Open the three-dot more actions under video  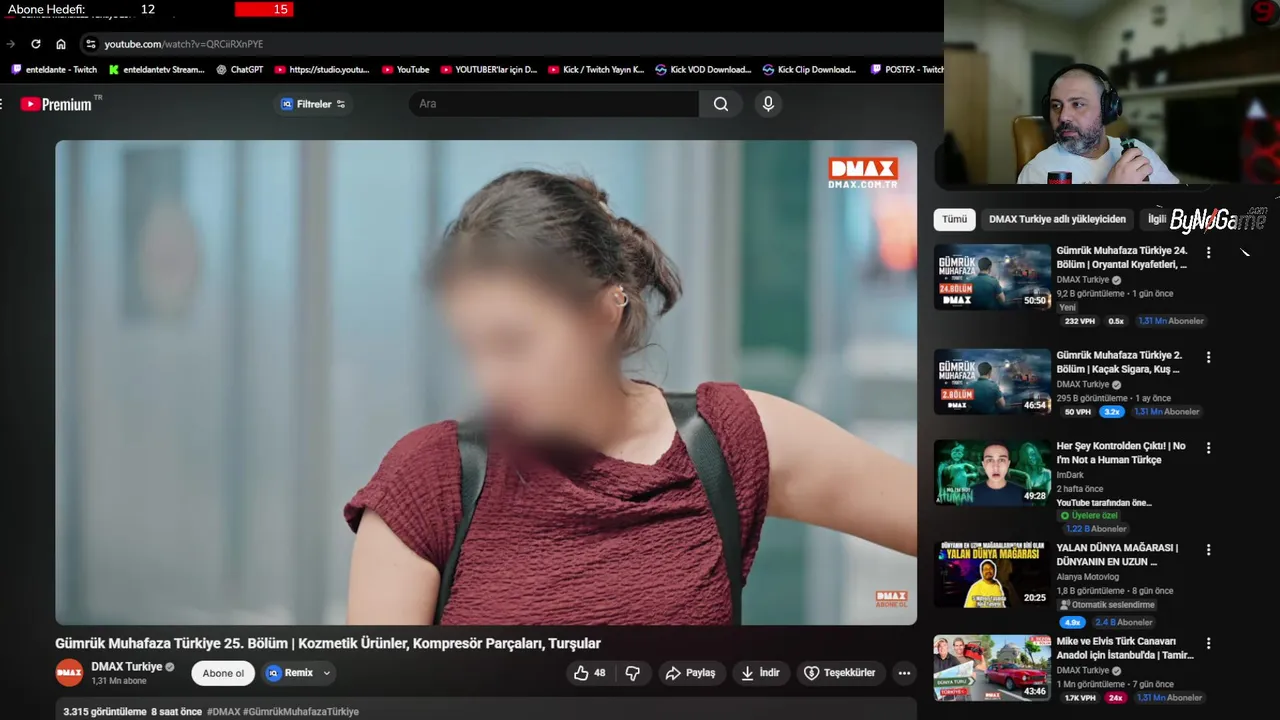[x=904, y=673]
